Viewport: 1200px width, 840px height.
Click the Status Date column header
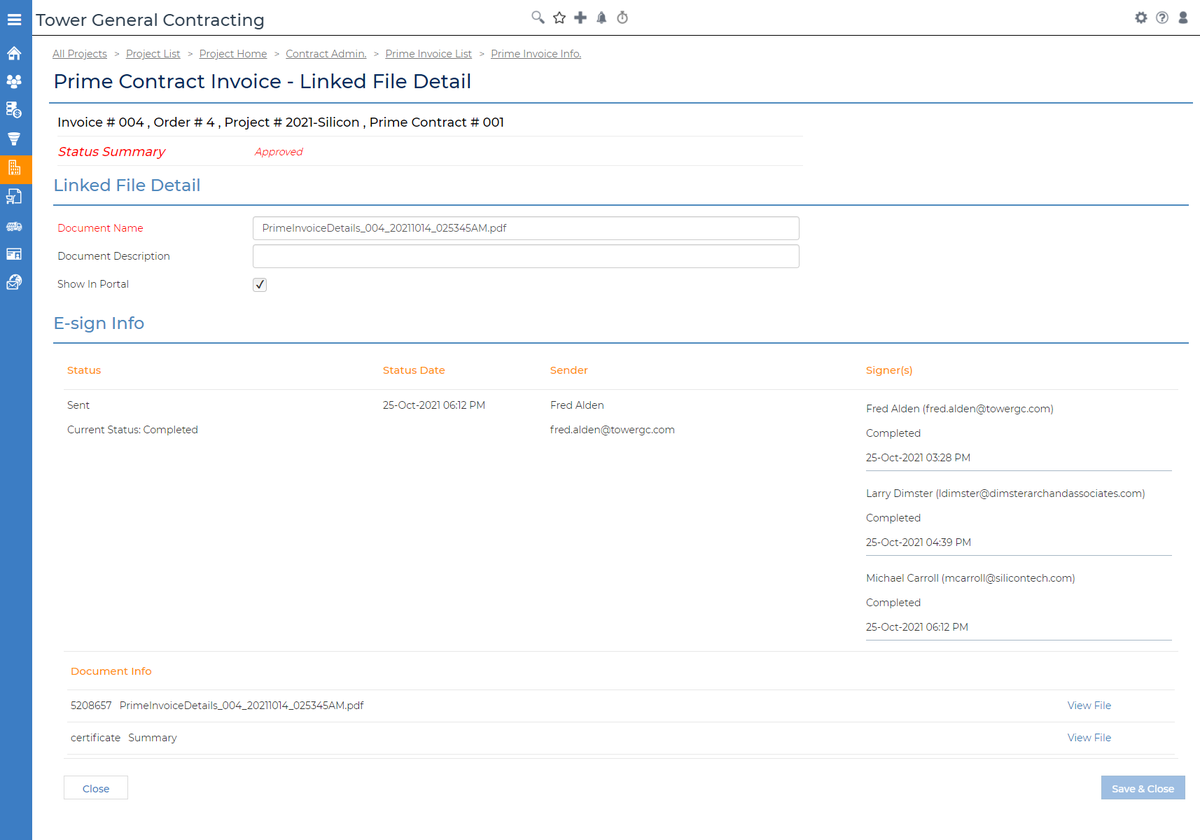[414, 370]
